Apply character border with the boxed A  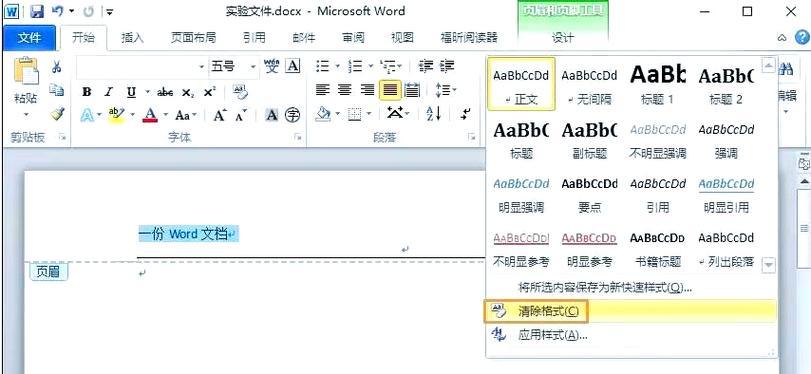tap(293, 66)
